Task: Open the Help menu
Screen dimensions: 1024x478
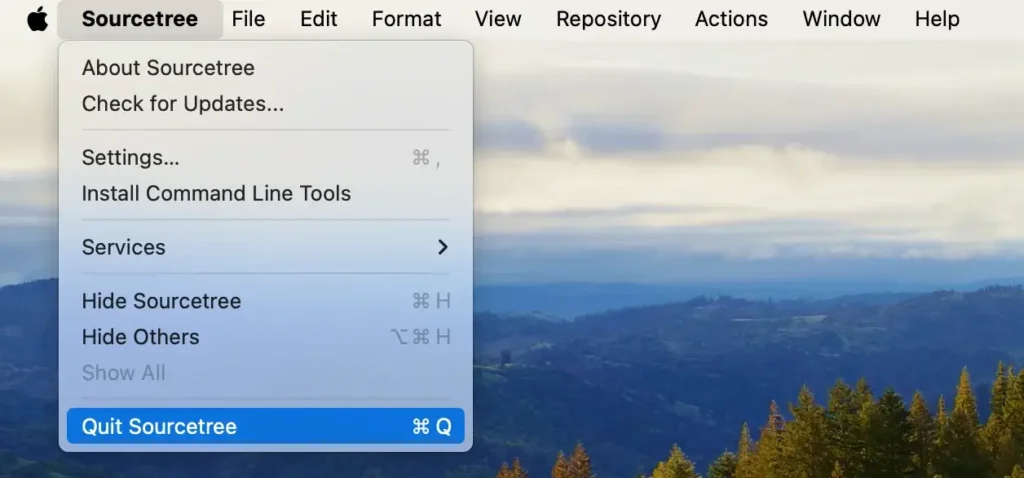Action: click(x=936, y=19)
